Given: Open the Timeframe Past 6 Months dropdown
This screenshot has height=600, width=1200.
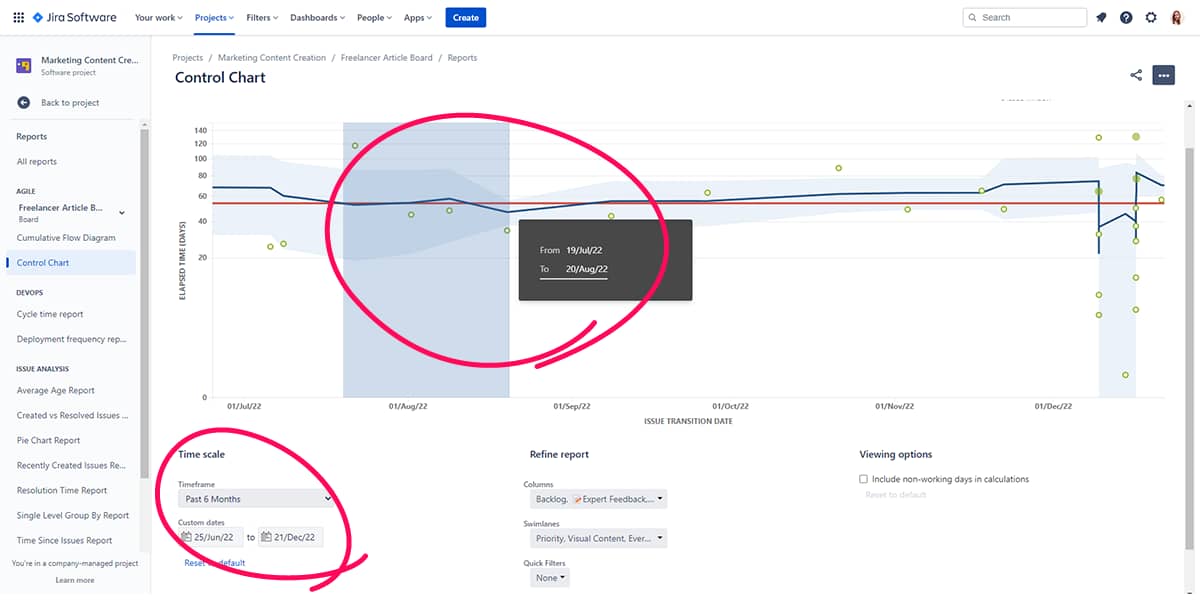Looking at the screenshot, I should tap(257, 498).
